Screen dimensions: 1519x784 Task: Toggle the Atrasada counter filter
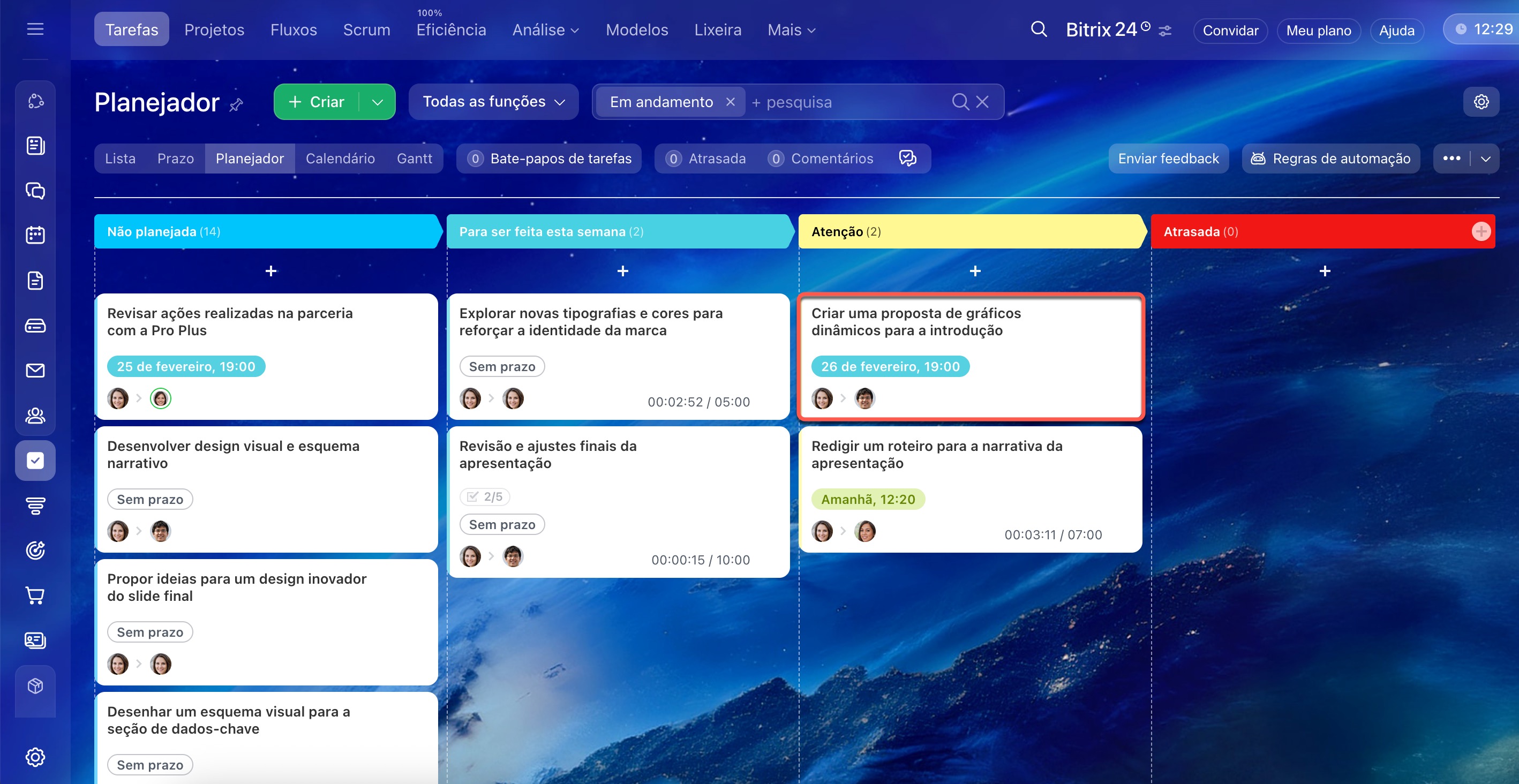pos(706,159)
